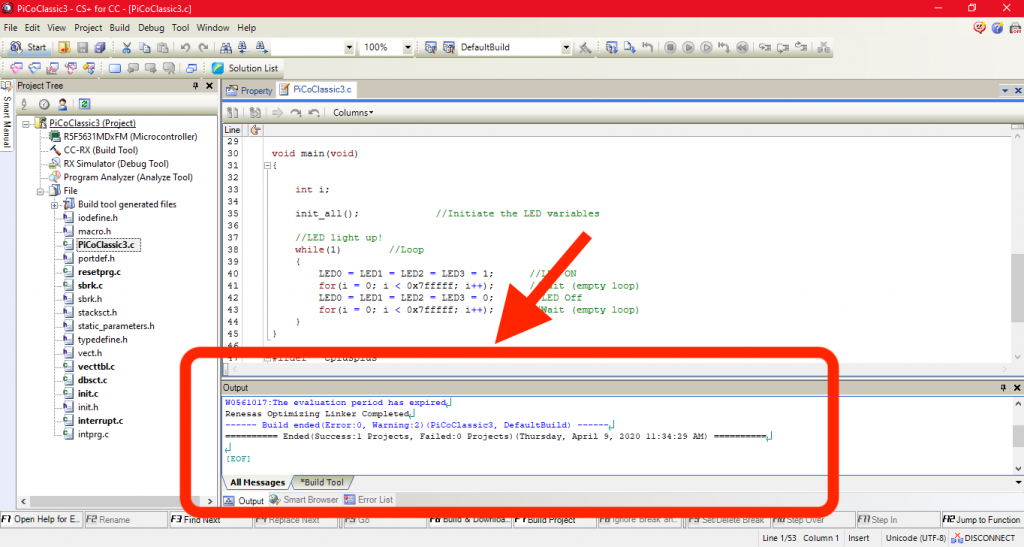The width and height of the screenshot is (1024, 547).
Task: Click the Find Previous binoculars icon
Action: pyautogui.click(x=243, y=47)
